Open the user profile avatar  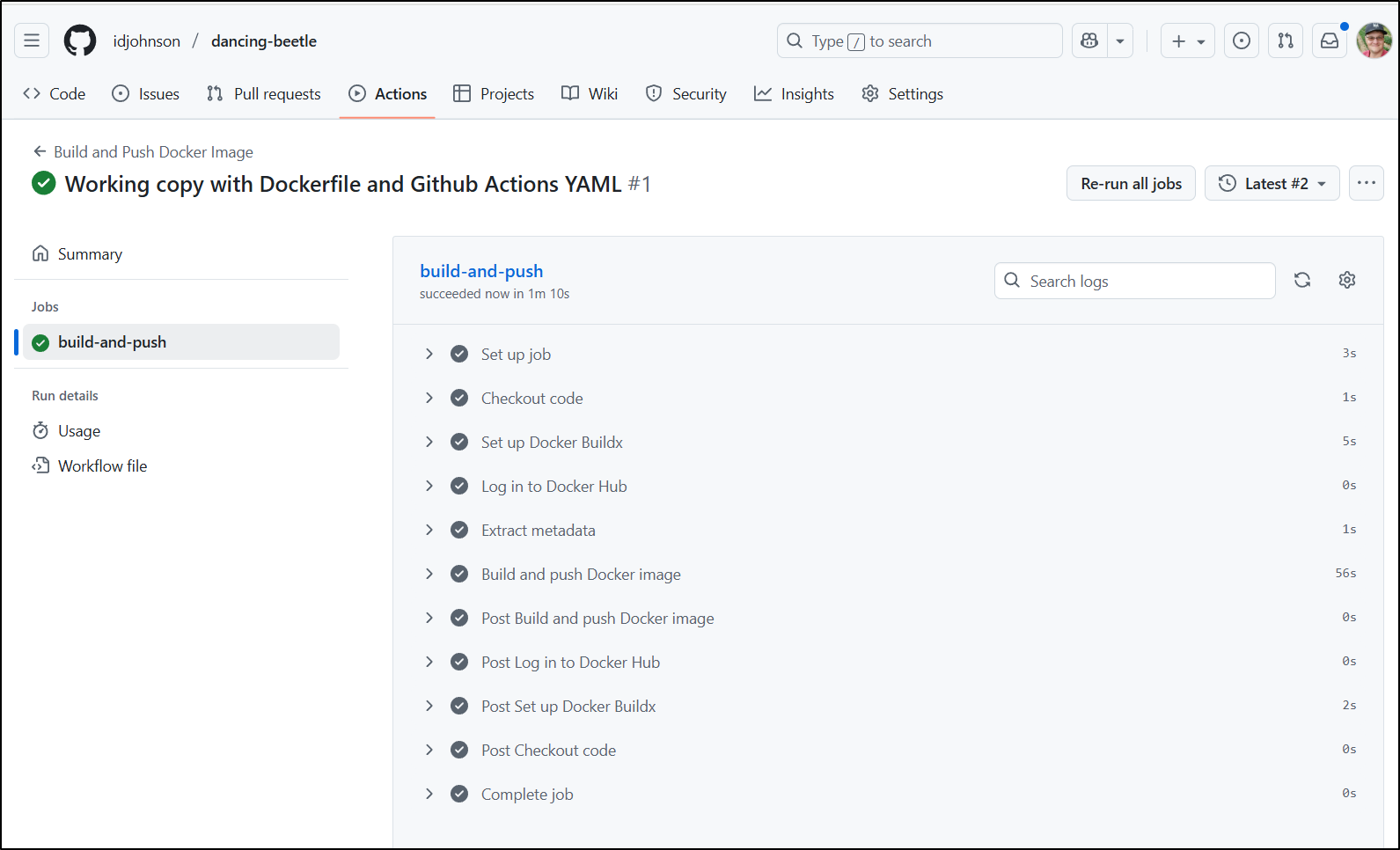coord(1374,40)
